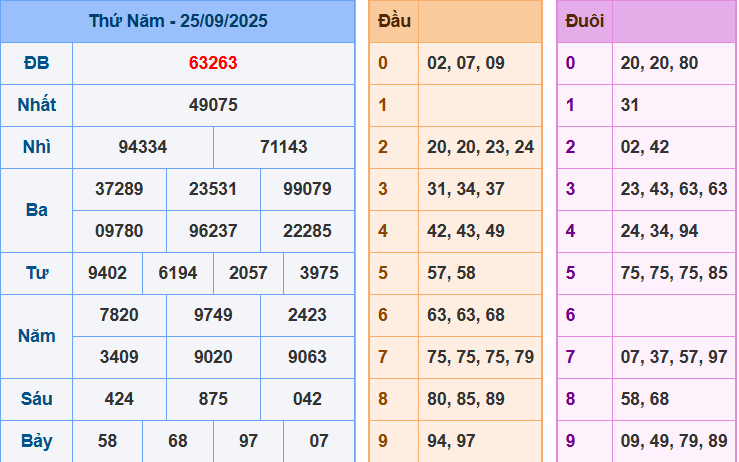Select seventh prize number 97
739x462 pixels.
[x=248, y=441]
